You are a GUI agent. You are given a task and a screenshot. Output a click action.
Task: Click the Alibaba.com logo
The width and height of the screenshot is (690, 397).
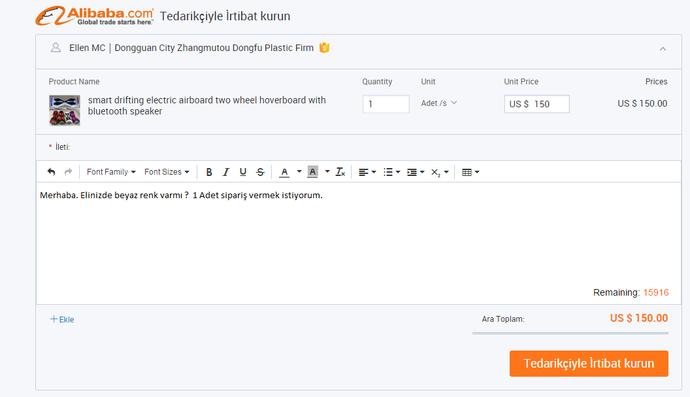click(95, 16)
